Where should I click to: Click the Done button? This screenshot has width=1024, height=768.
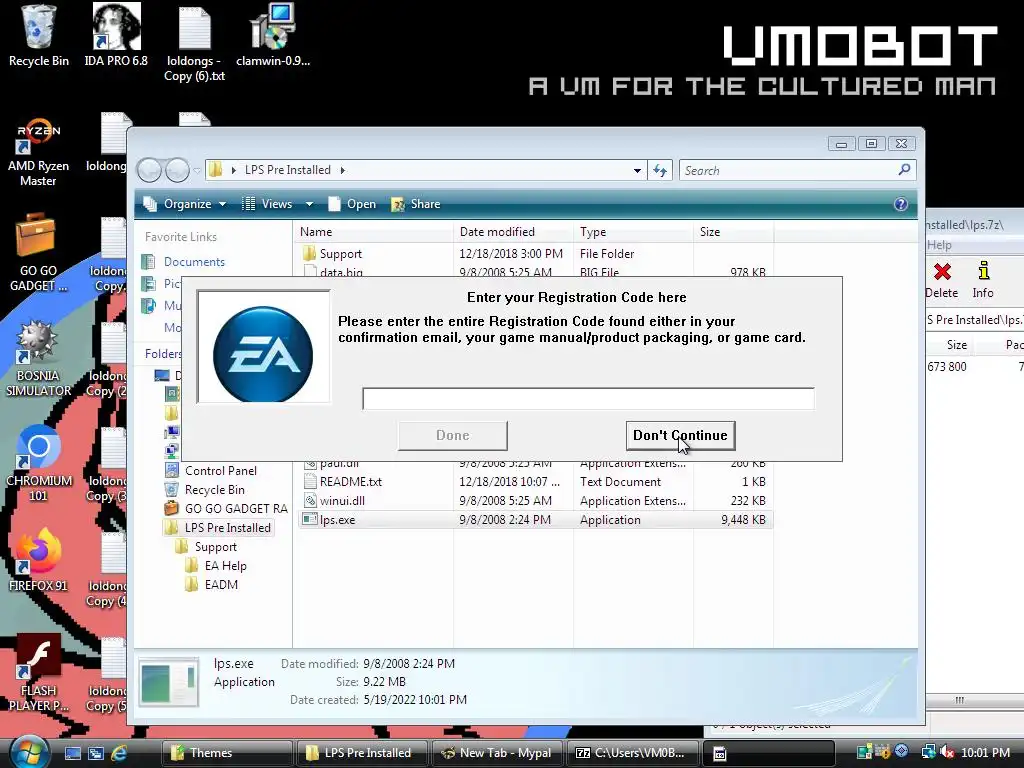pyautogui.click(x=453, y=436)
